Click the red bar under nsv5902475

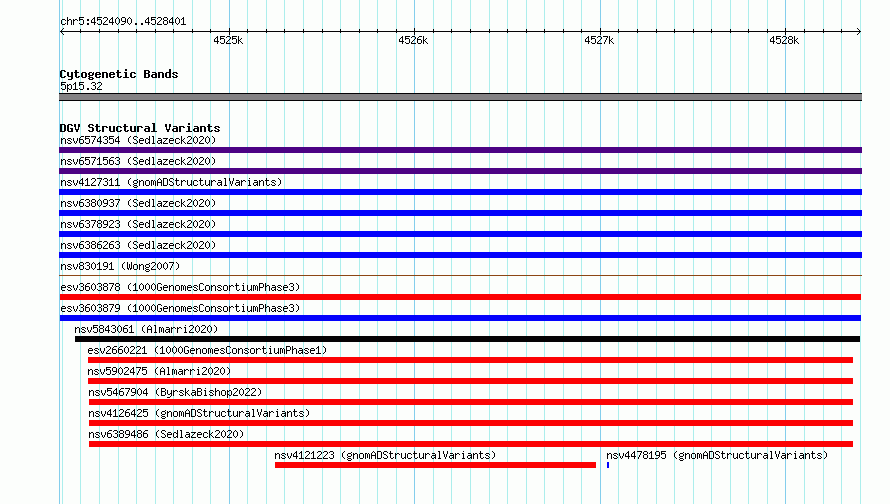pos(471,381)
